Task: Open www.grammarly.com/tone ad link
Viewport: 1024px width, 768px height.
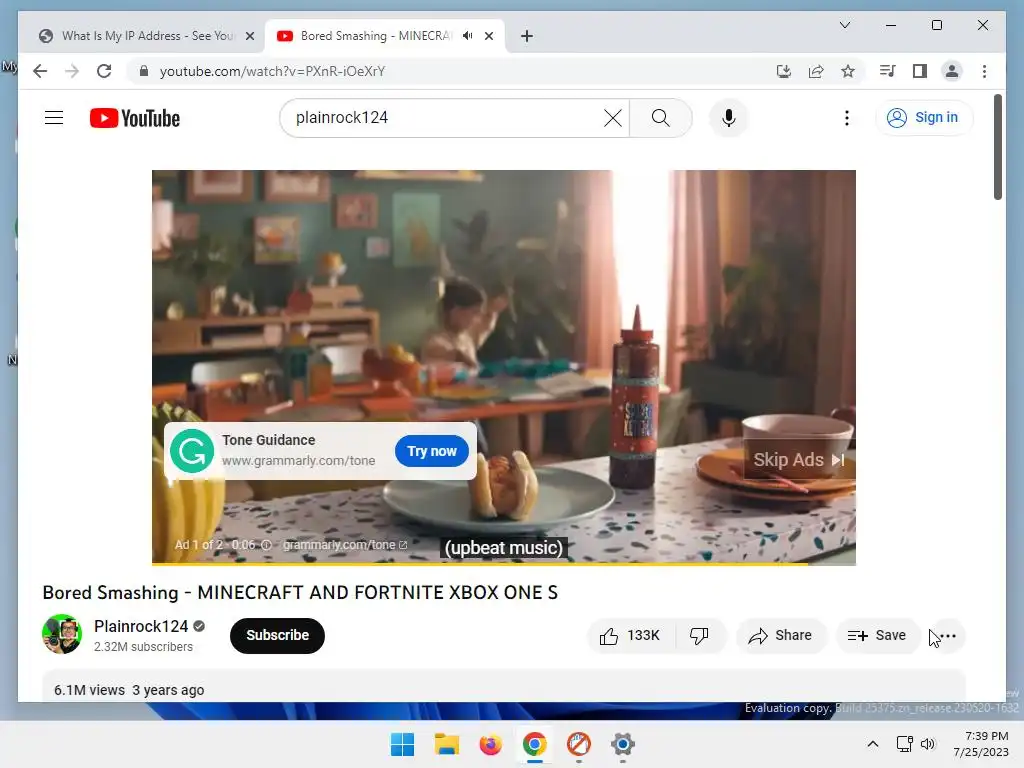Action: point(298,460)
